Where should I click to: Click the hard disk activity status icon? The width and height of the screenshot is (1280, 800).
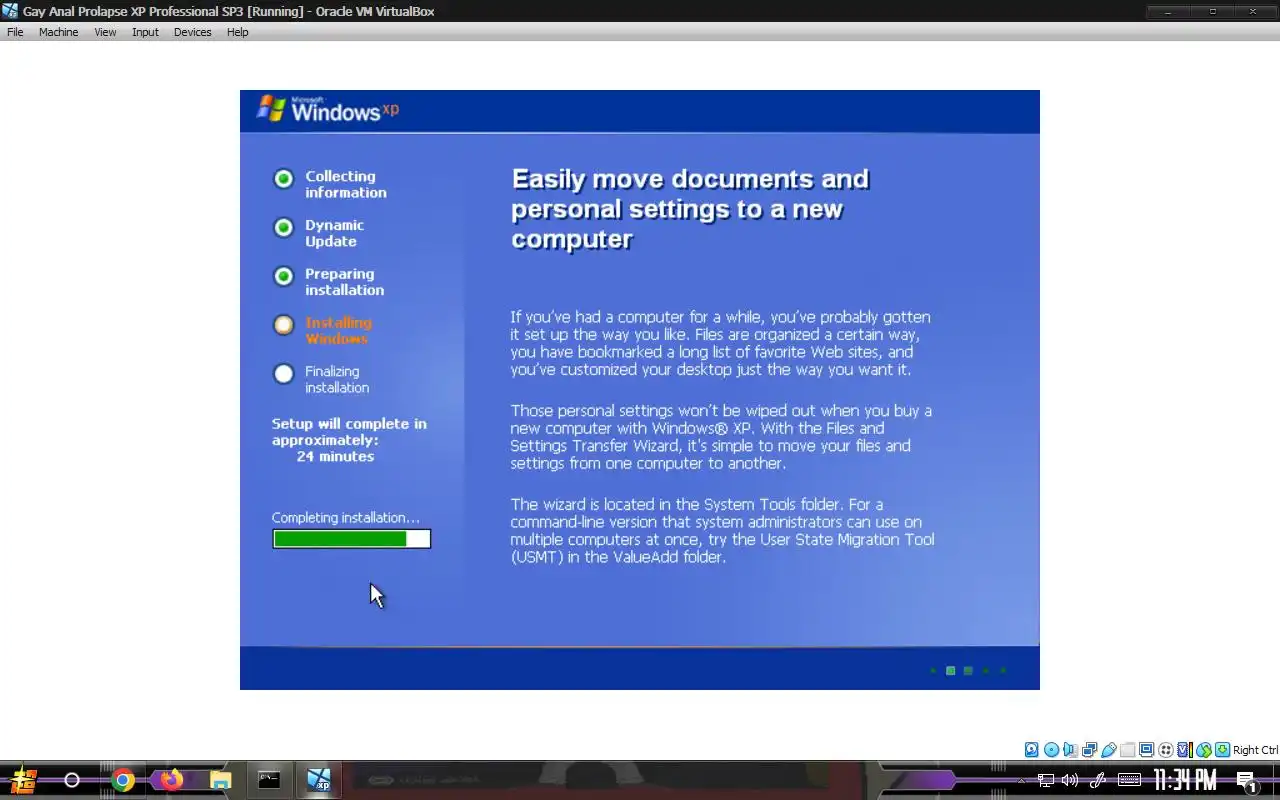[x=1032, y=750]
